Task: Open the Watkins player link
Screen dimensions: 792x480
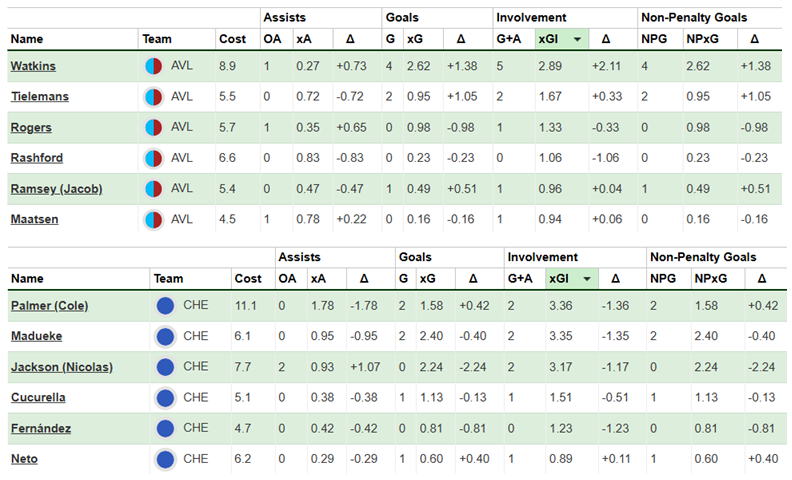Action: pyautogui.click(x=33, y=66)
